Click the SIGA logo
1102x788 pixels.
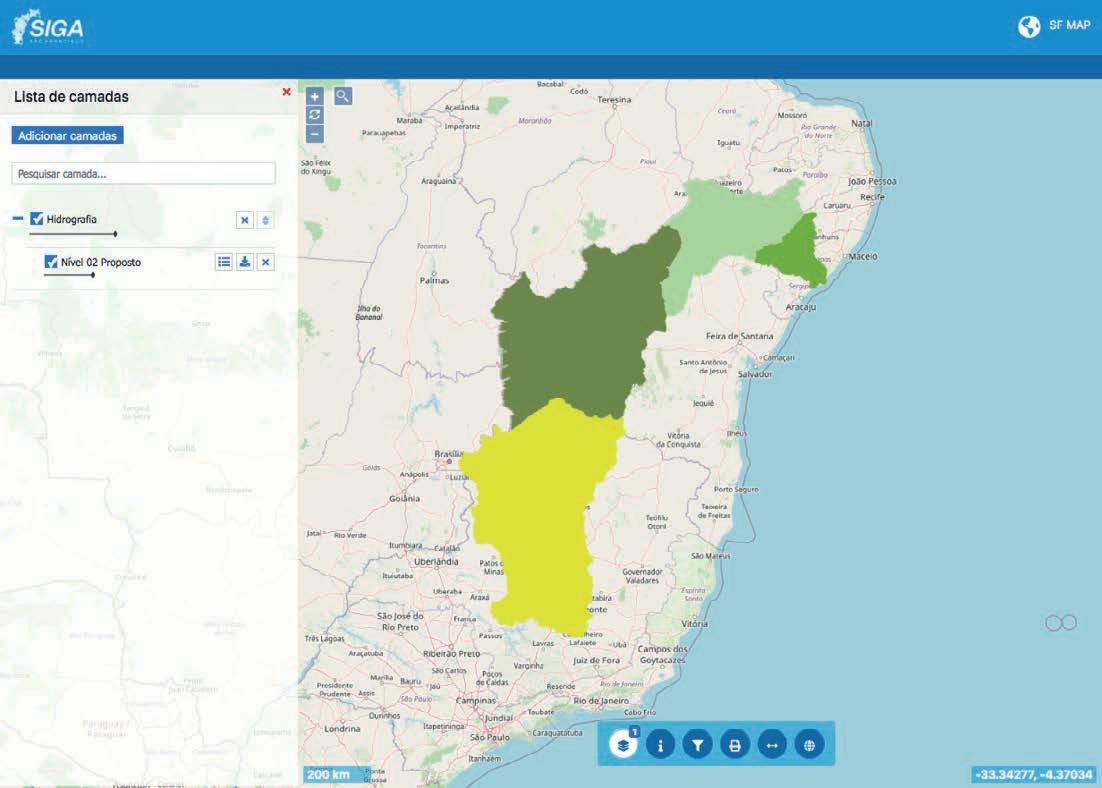[48, 27]
